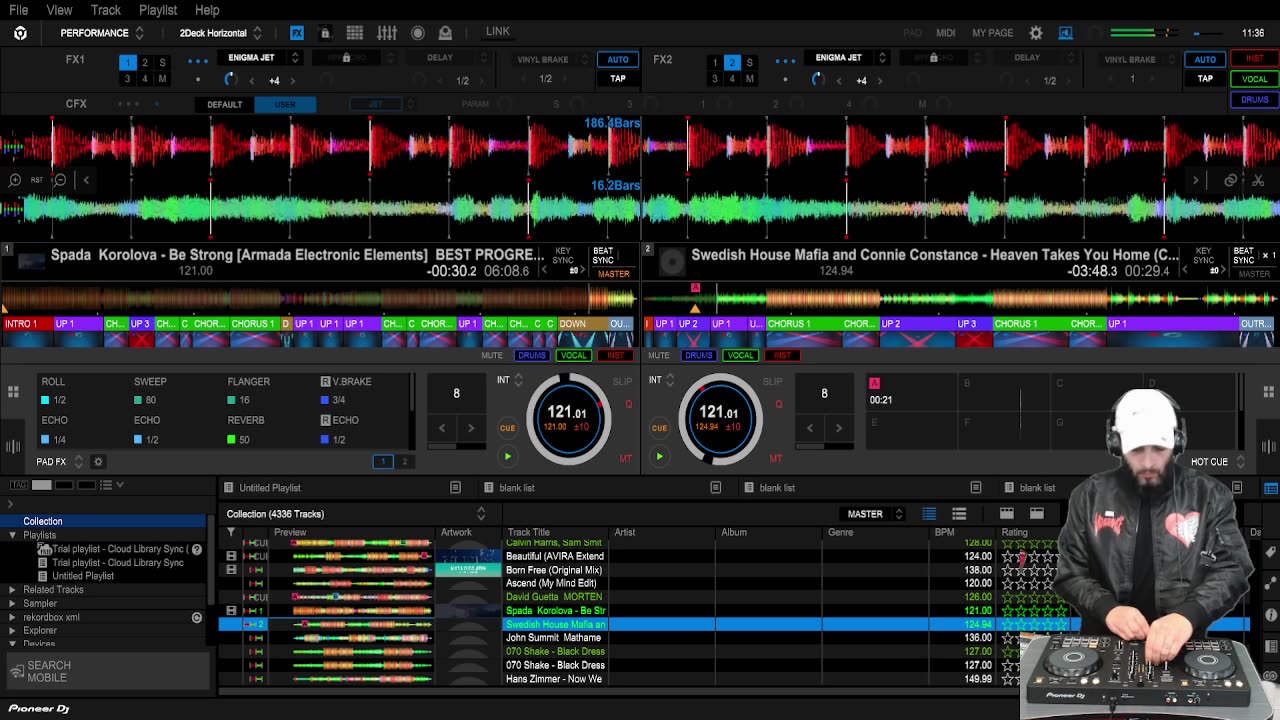The image size is (1280, 720).
Task: Click deck 1 green play button
Action: (x=507, y=457)
